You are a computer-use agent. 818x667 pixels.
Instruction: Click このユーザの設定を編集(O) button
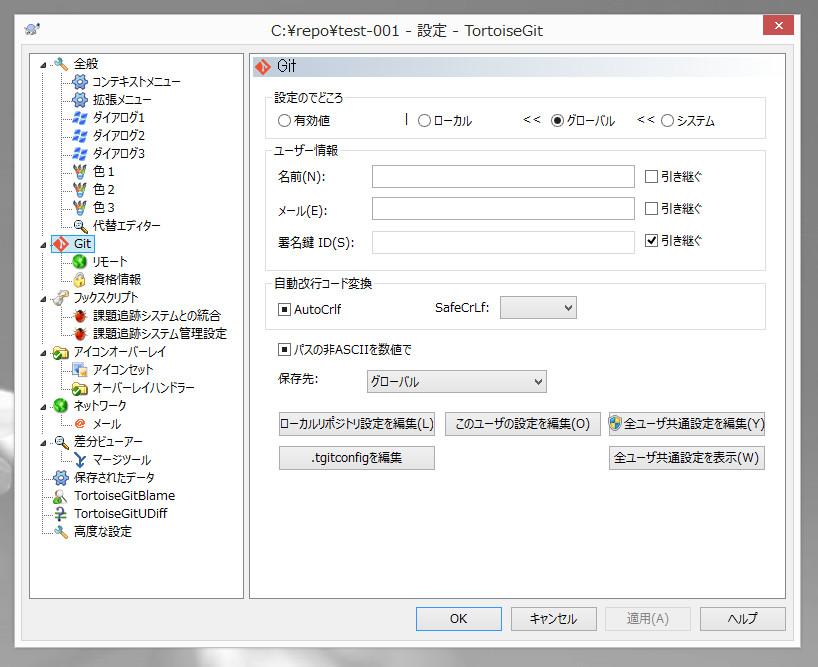click(523, 424)
